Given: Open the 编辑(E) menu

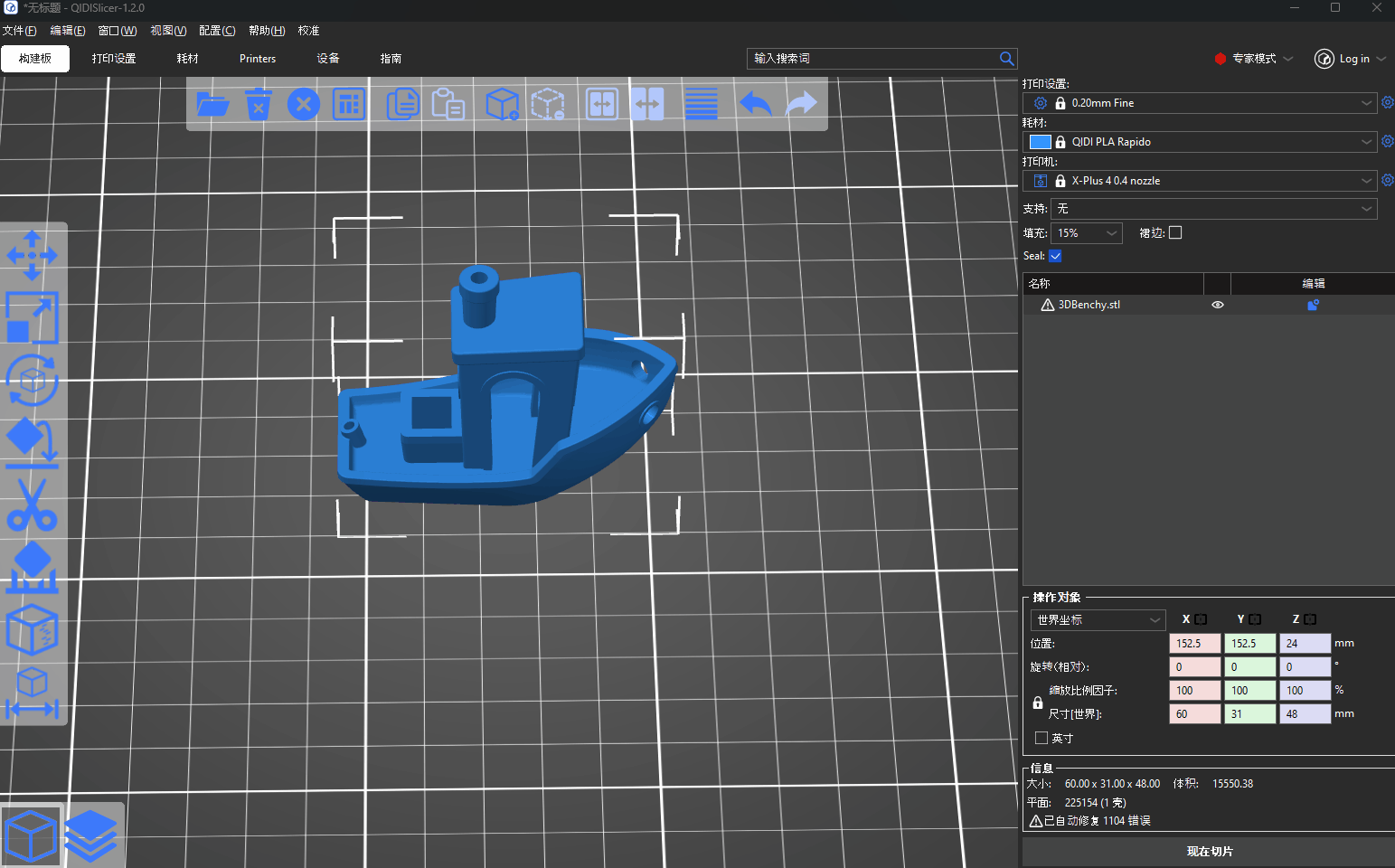Looking at the screenshot, I should click(x=68, y=31).
